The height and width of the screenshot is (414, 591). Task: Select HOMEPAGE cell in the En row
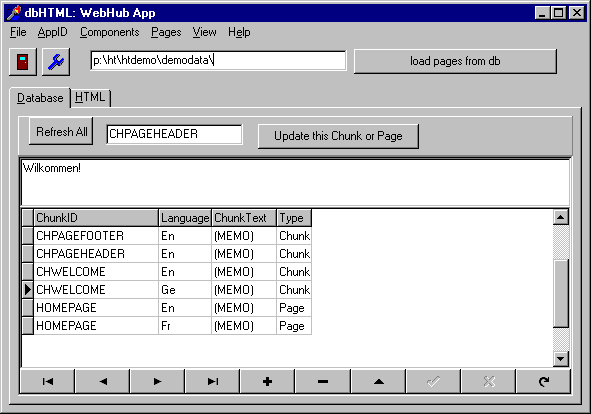coord(96,308)
